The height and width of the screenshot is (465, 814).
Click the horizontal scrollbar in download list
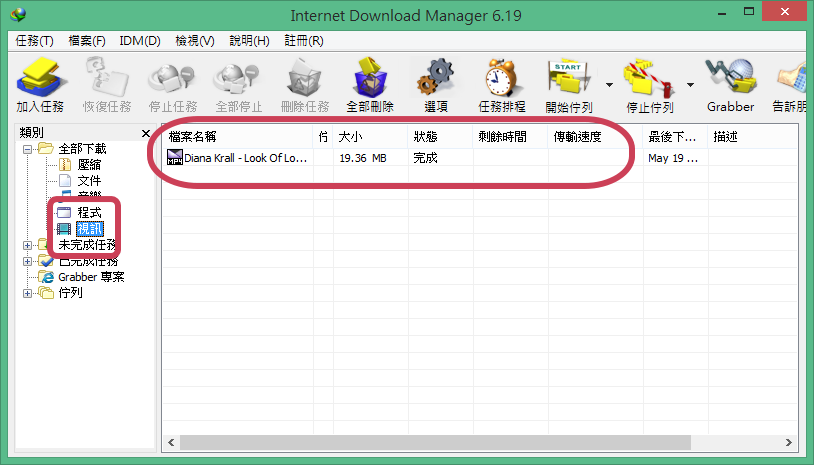[430, 442]
